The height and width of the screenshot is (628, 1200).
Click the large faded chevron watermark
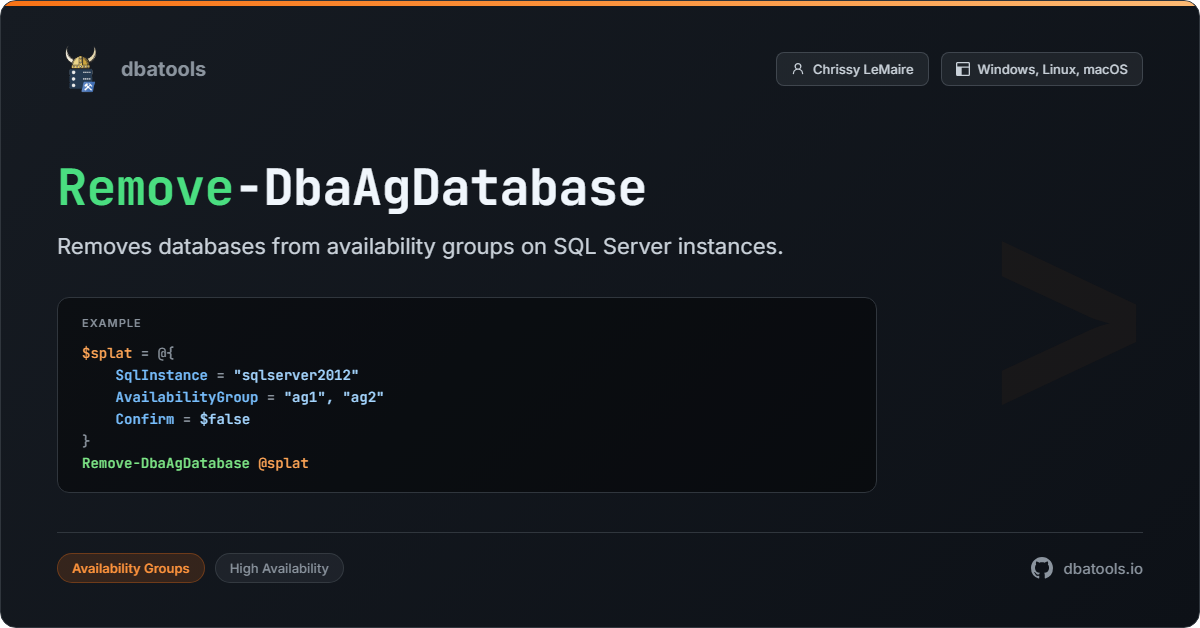[1067, 322]
